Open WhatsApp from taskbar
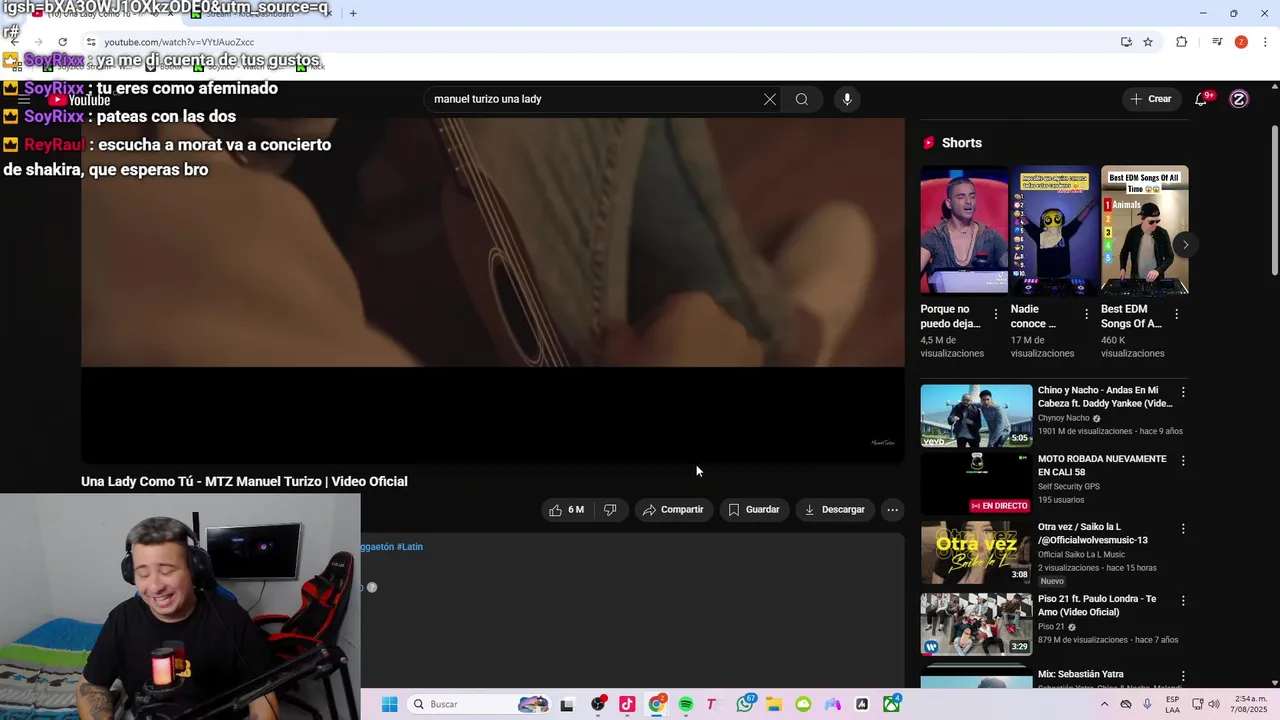This screenshot has width=1280, height=720. tap(745, 704)
